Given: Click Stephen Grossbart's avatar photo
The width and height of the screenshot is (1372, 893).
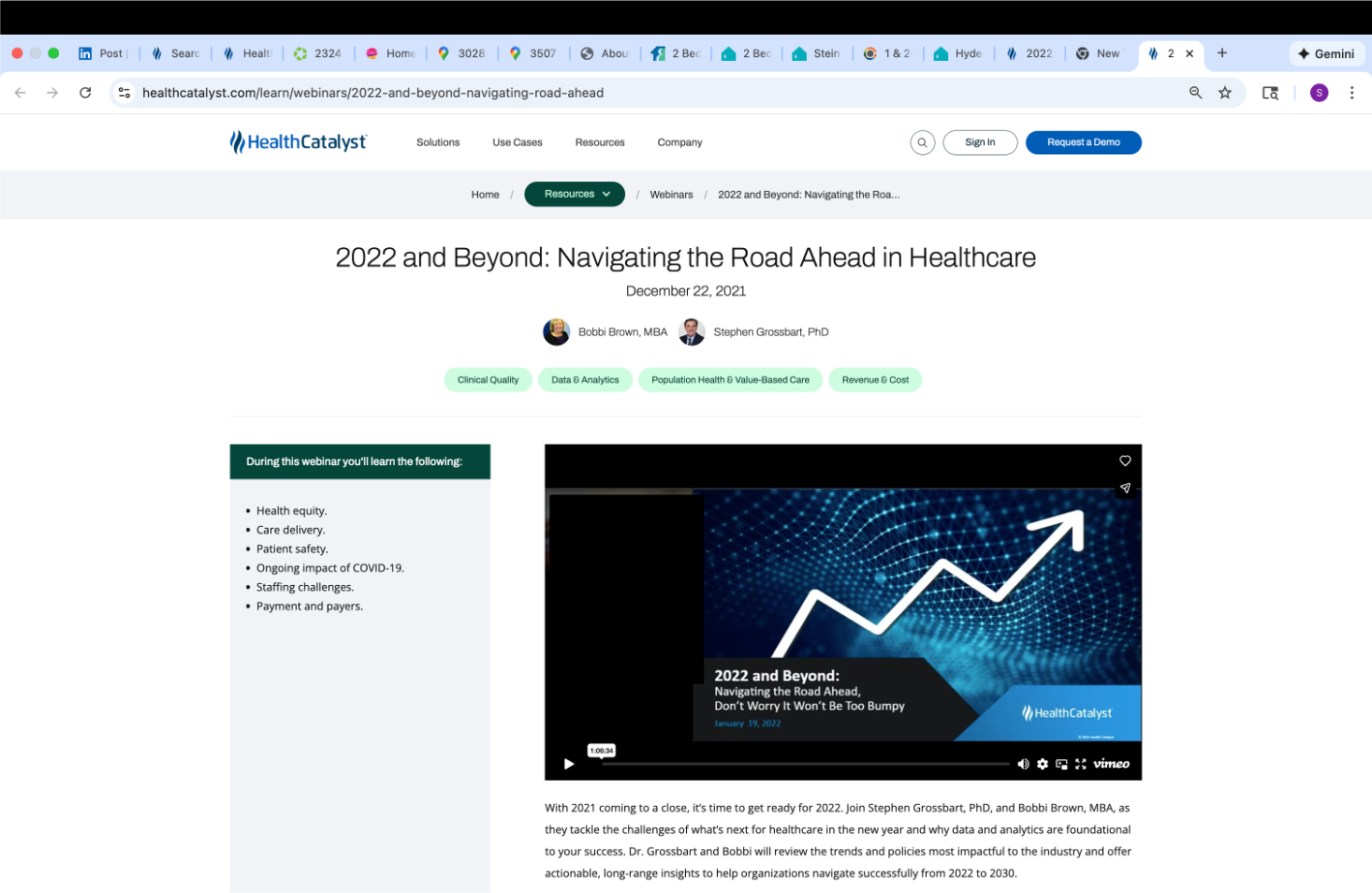Looking at the screenshot, I should point(692,332).
